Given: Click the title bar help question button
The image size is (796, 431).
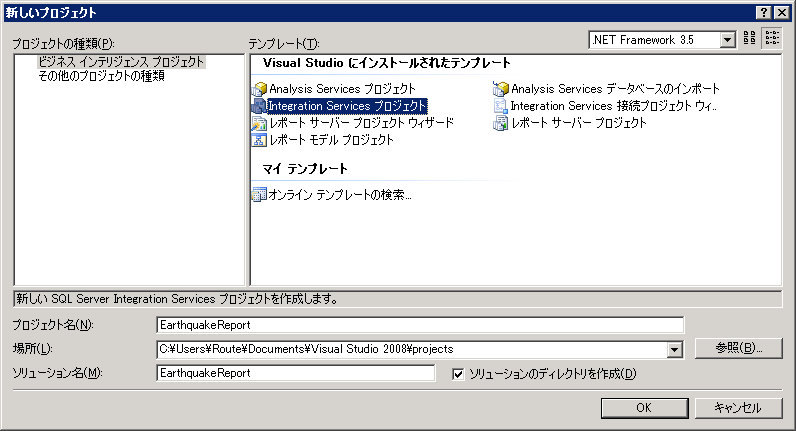Looking at the screenshot, I should coord(764,13).
